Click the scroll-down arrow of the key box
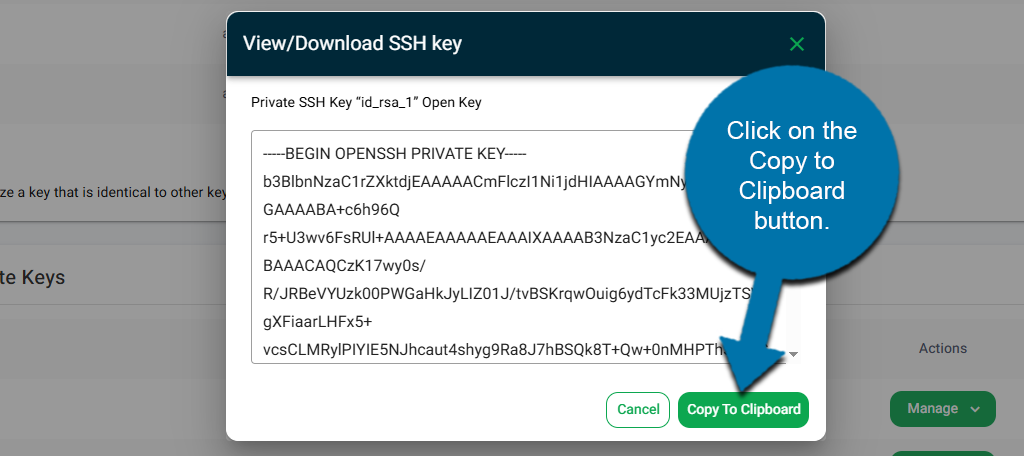The width and height of the screenshot is (1024, 456). pyautogui.click(x=793, y=354)
